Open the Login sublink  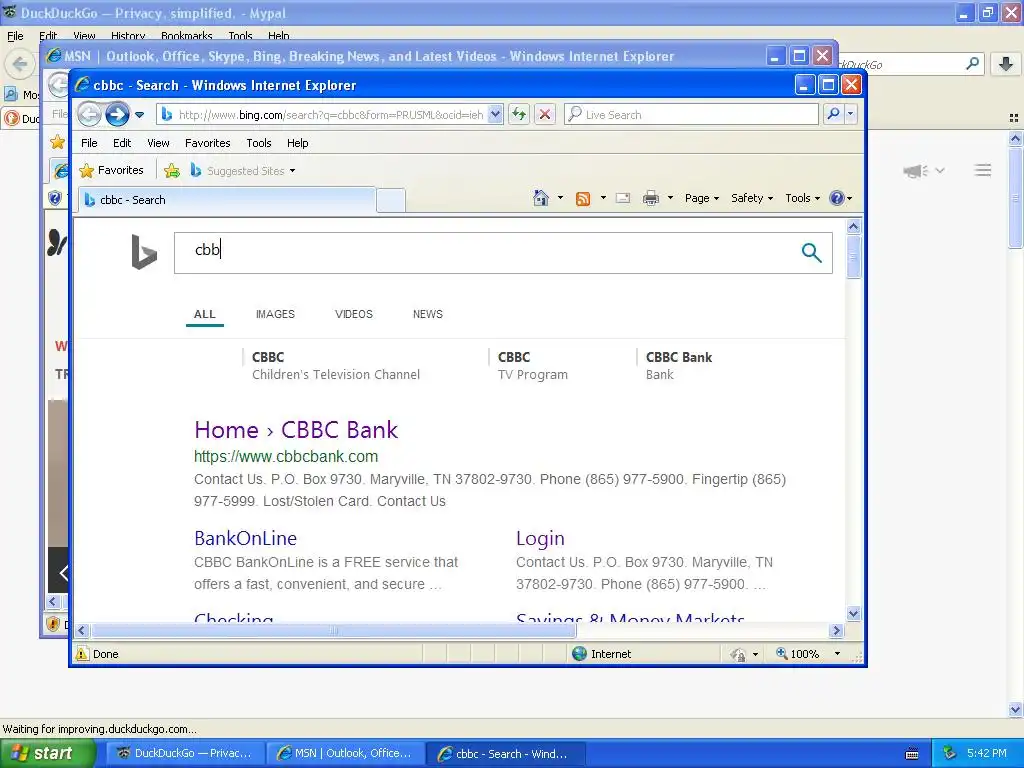540,538
